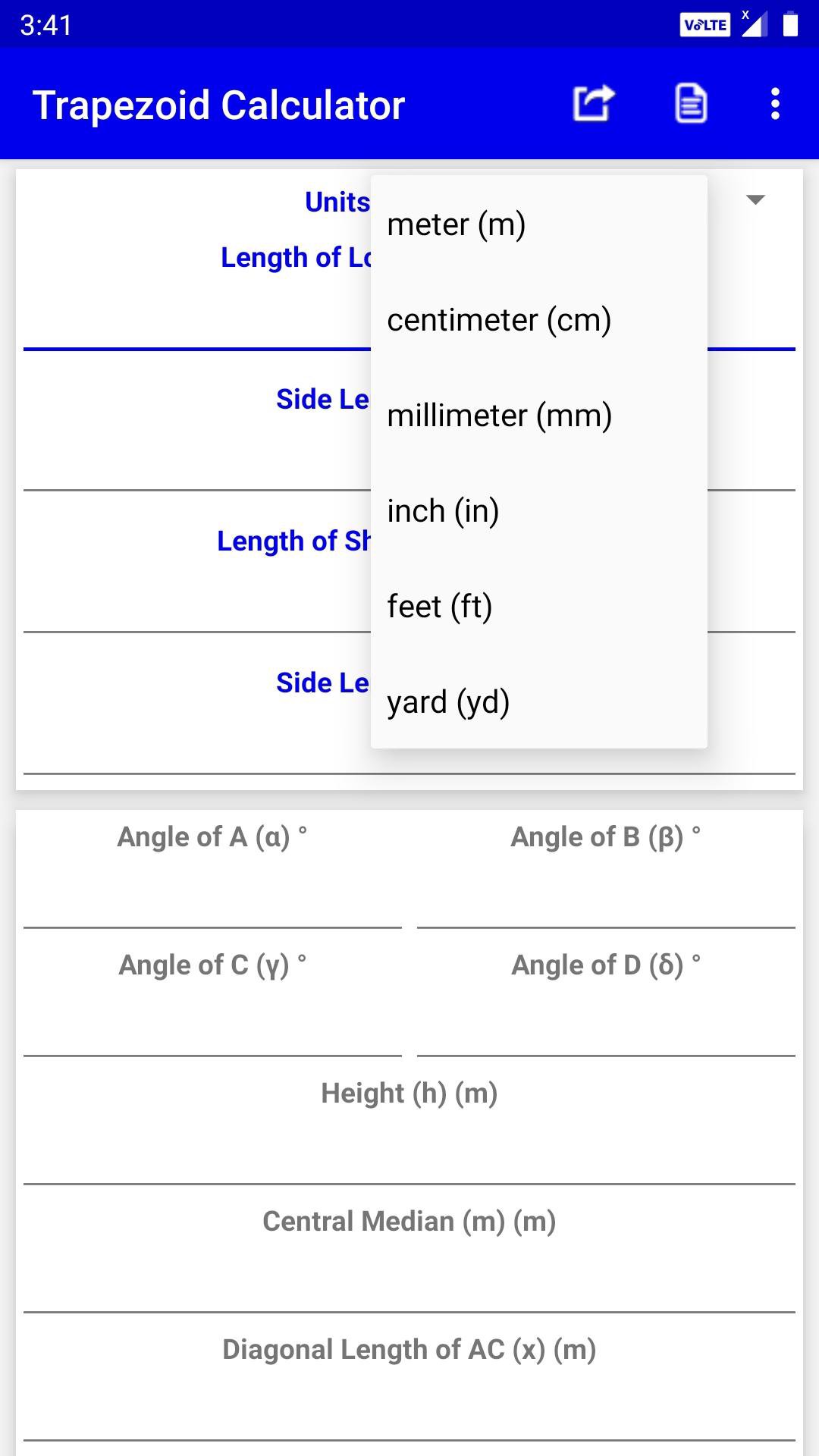Tap the Angle of B (β) field
This screenshot has width=819, height=1456.
606,895
